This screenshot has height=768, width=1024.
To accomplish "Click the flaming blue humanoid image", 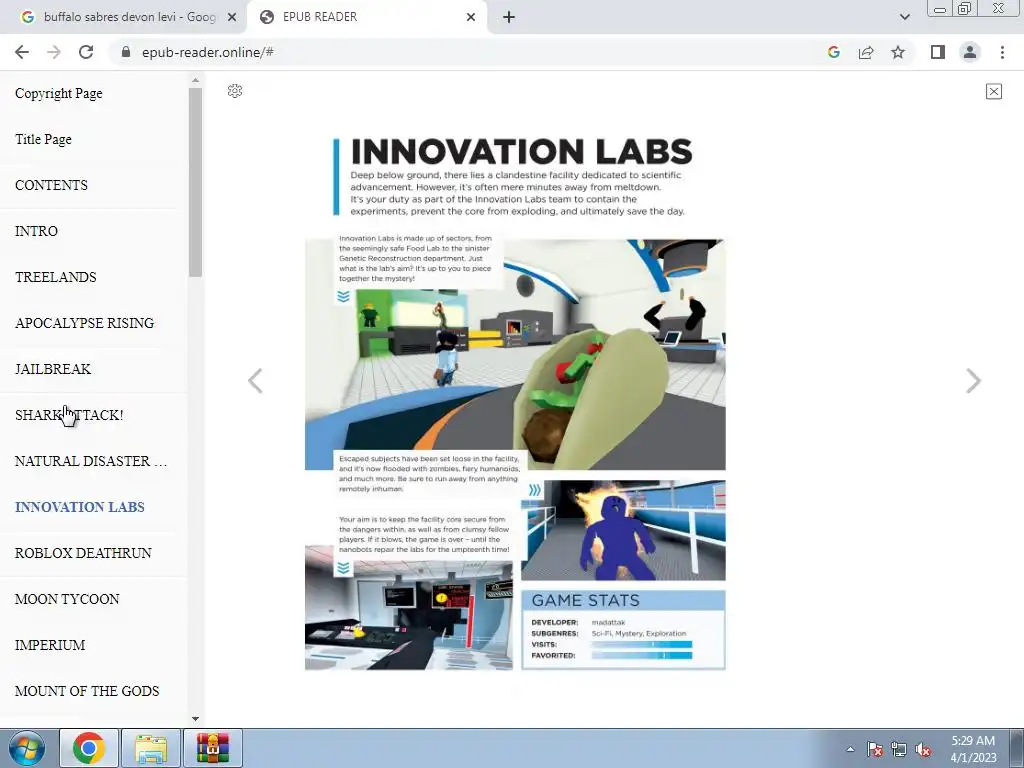I will (x=623, y=530).
